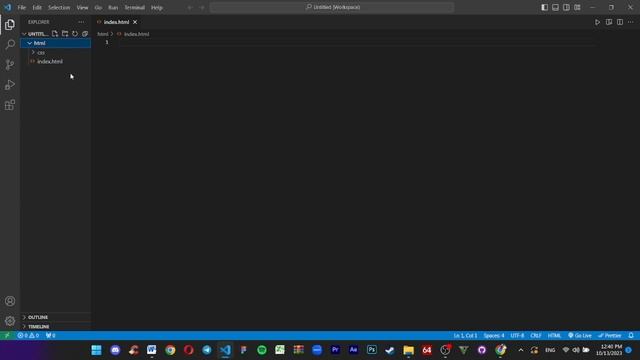Click Go Live in the status bar
The width and height of the screenshot is (640, 360).
pyautogui.click(x=580, y=336)
